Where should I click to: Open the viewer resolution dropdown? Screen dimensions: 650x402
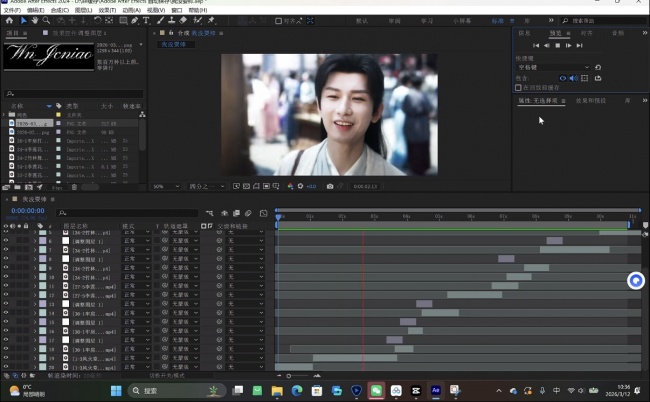coord(206,186)
